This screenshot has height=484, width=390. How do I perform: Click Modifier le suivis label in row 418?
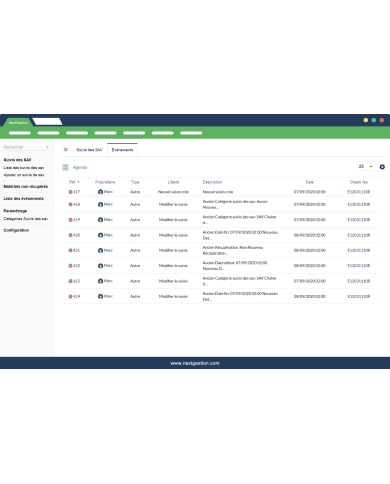point(173,204)
